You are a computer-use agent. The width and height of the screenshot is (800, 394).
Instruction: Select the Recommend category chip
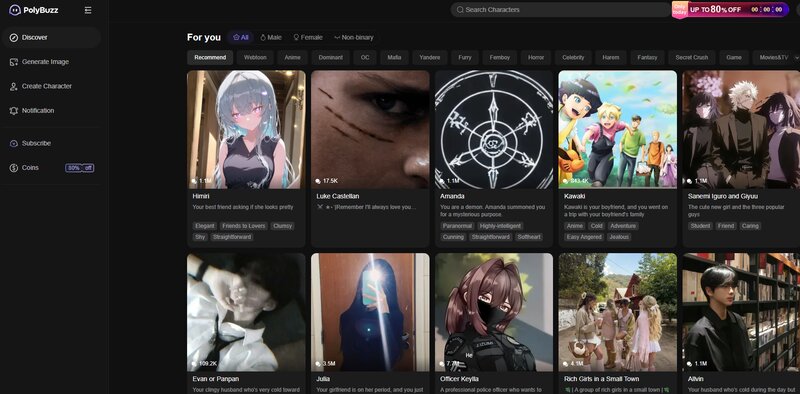[210, 58]
